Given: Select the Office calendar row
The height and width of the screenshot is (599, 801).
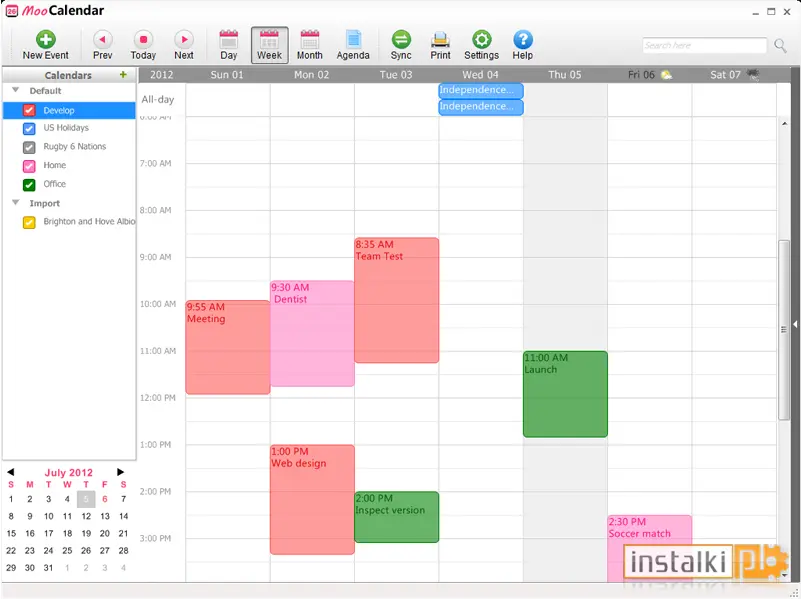Looking at the screenshot, I should pos(69,184).
